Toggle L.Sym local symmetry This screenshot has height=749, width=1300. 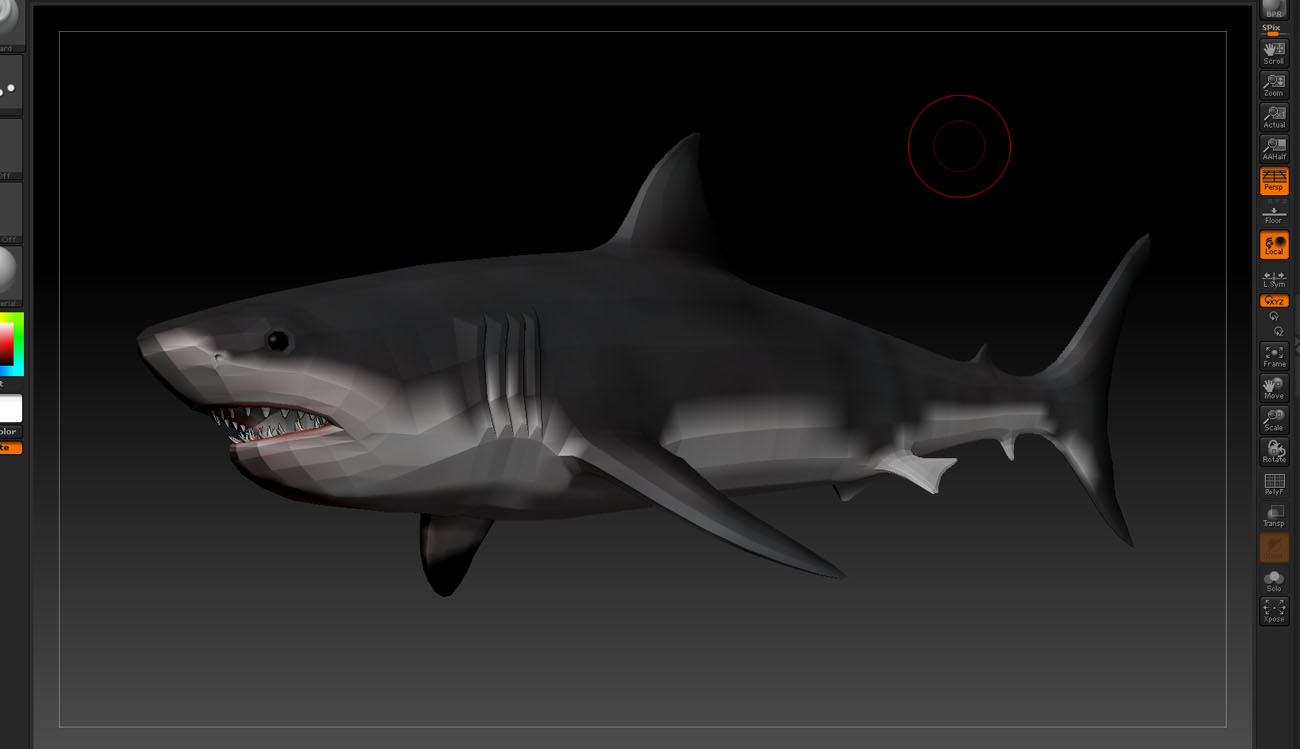tap(1273, 279)
